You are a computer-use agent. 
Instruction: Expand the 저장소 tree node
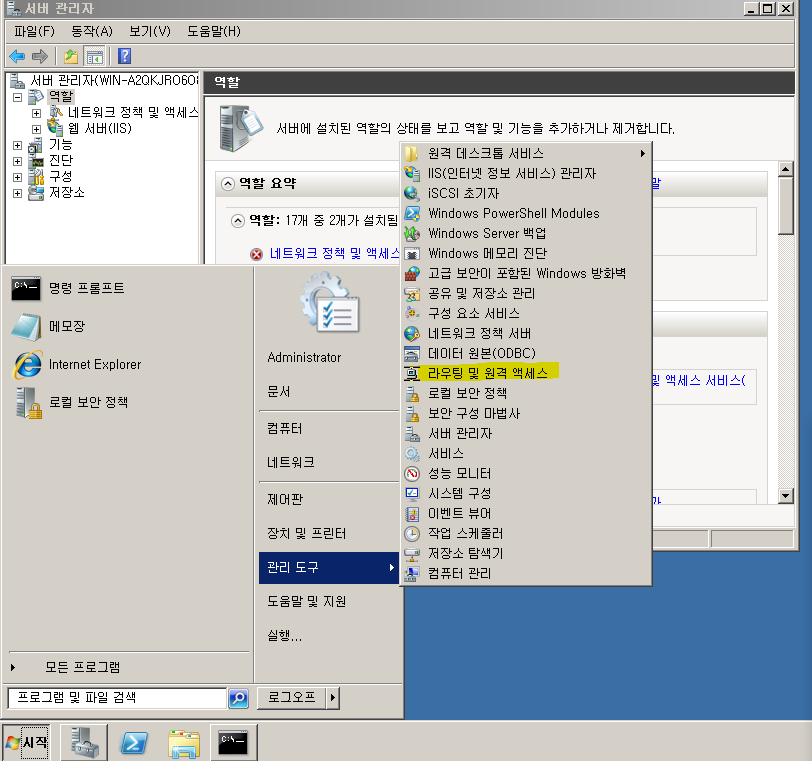click(x=18, y=194)
